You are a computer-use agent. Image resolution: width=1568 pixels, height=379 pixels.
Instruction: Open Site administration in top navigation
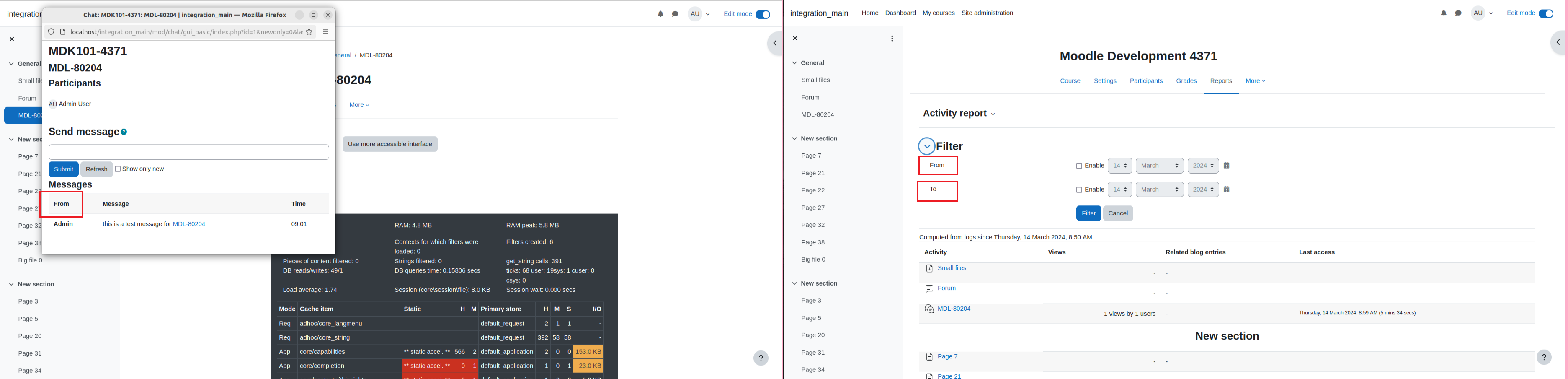click(x=987, y=13)
